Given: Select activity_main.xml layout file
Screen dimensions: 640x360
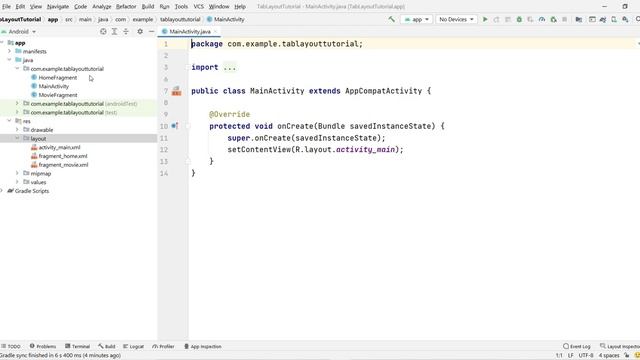Looking at the screenshot, I should (x=59, y=147).
